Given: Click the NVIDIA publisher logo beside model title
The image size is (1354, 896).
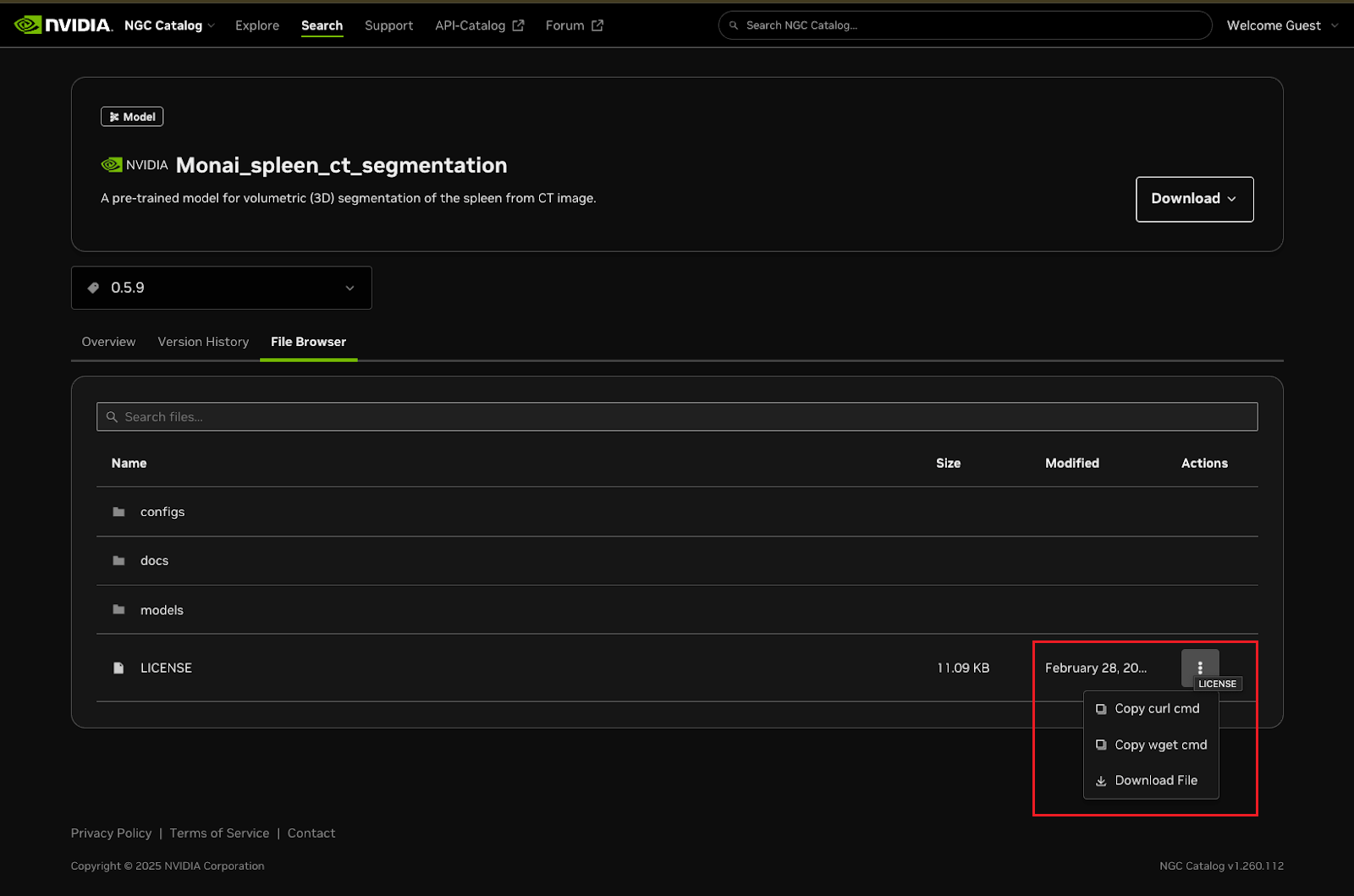Looking at the screenshot, I should pos(135,165).
